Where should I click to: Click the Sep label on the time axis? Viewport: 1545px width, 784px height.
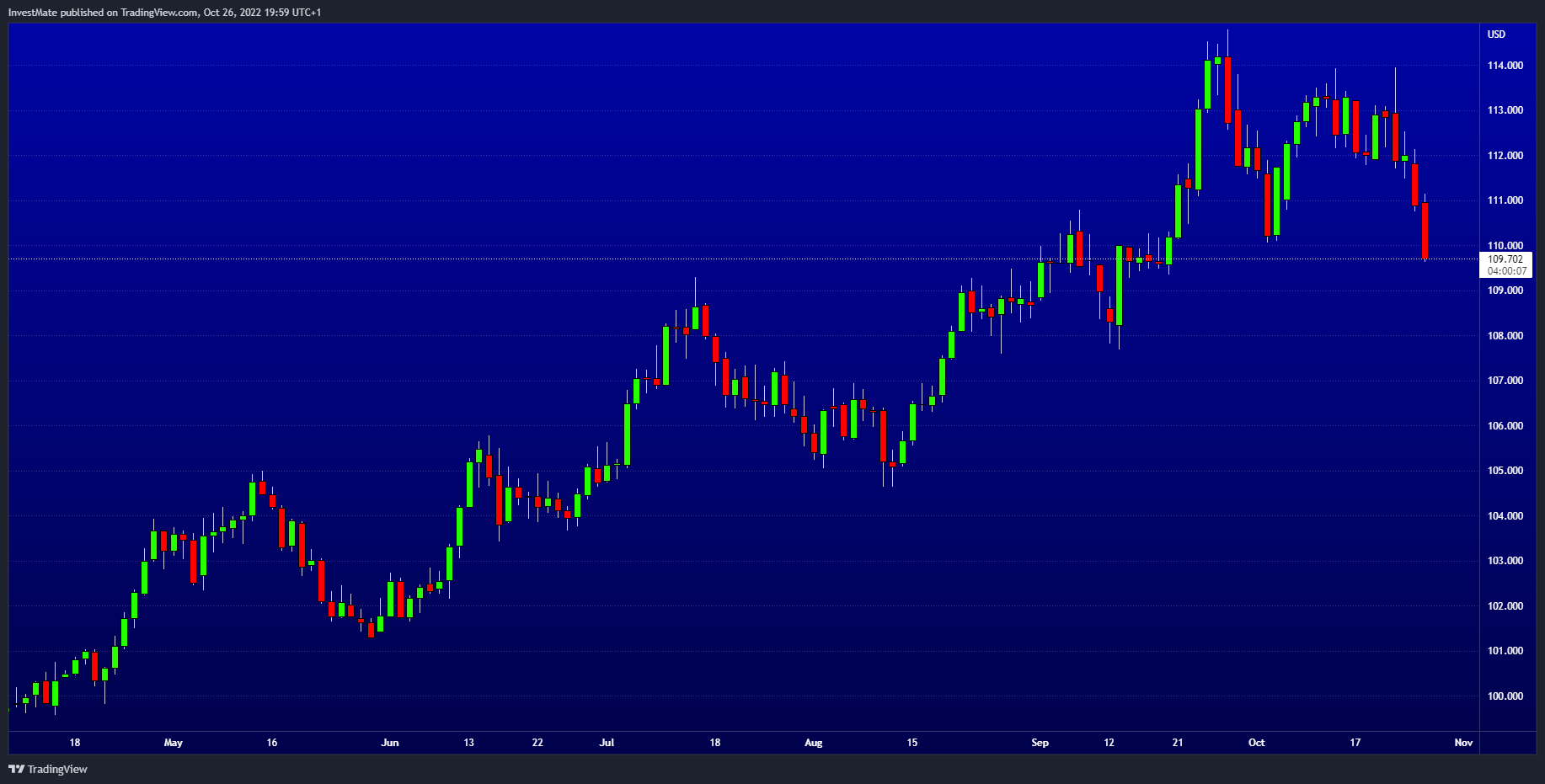(1040, 743)
